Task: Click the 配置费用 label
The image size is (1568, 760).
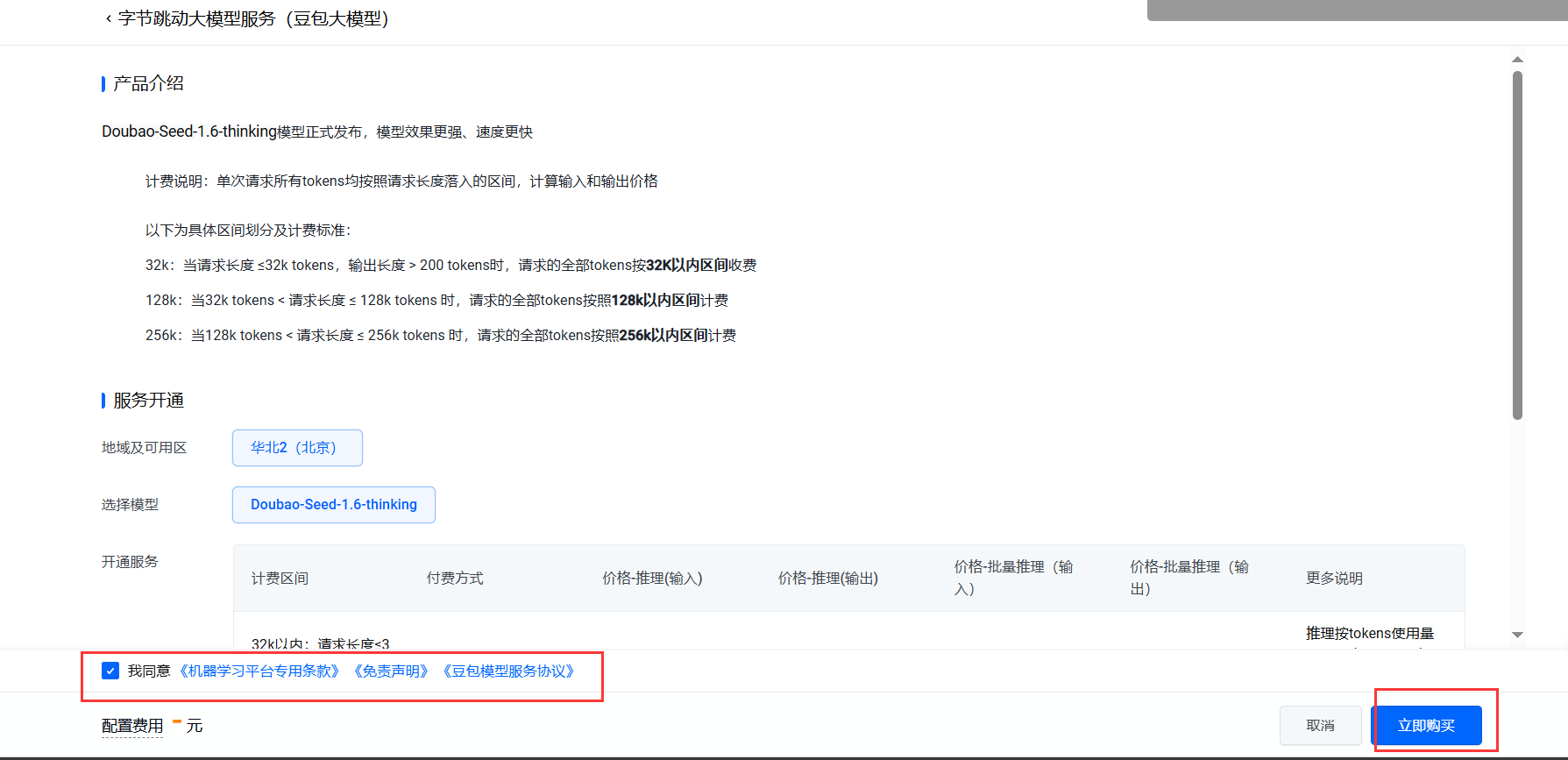Action: coord(132,726)
